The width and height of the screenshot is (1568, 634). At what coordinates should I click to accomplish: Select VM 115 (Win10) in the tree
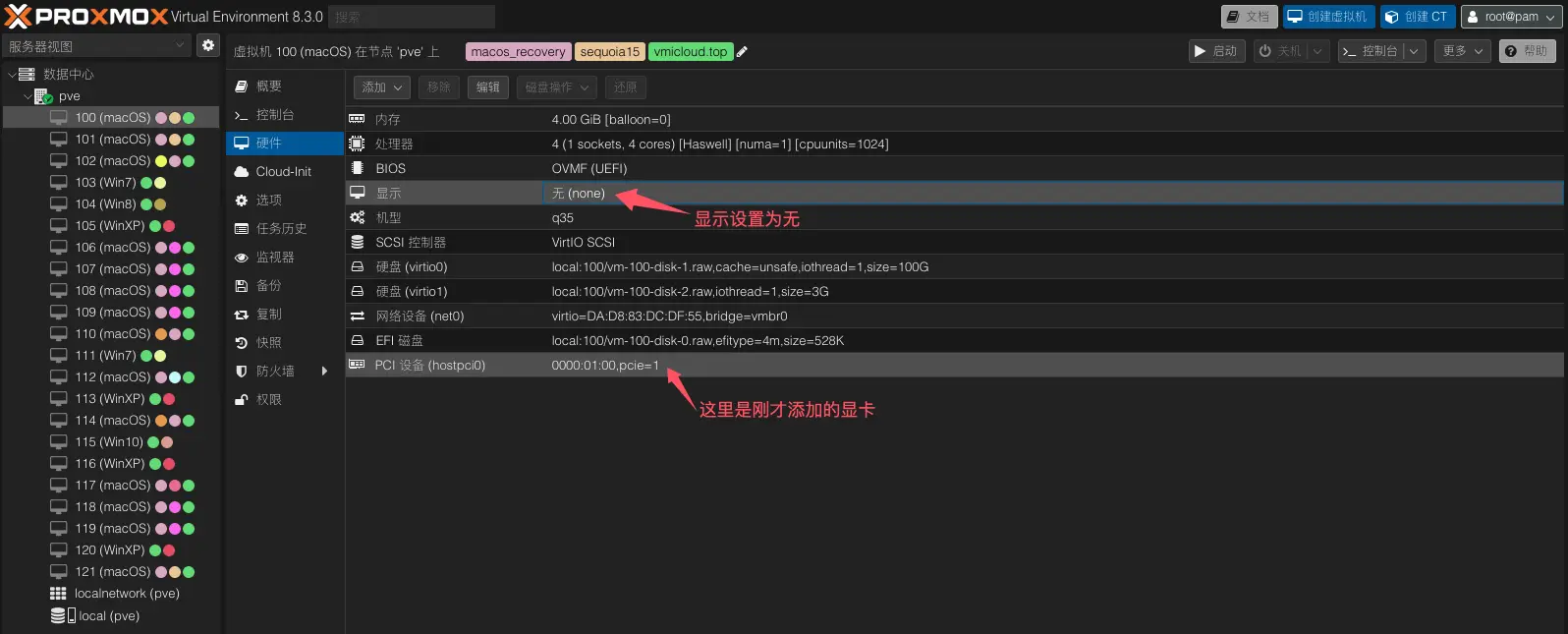click(x=112, y=442)
